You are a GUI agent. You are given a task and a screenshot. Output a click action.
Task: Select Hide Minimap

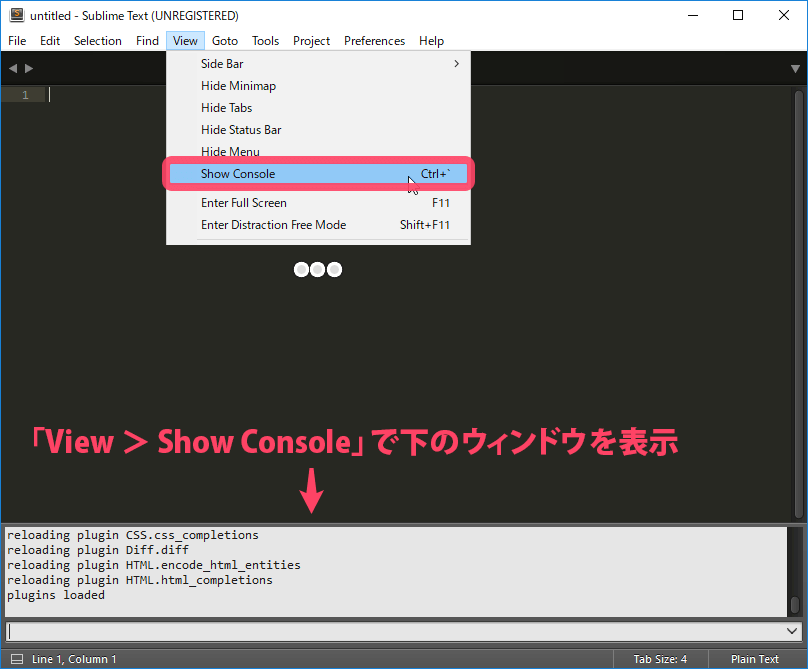click(x=318, y=86)
